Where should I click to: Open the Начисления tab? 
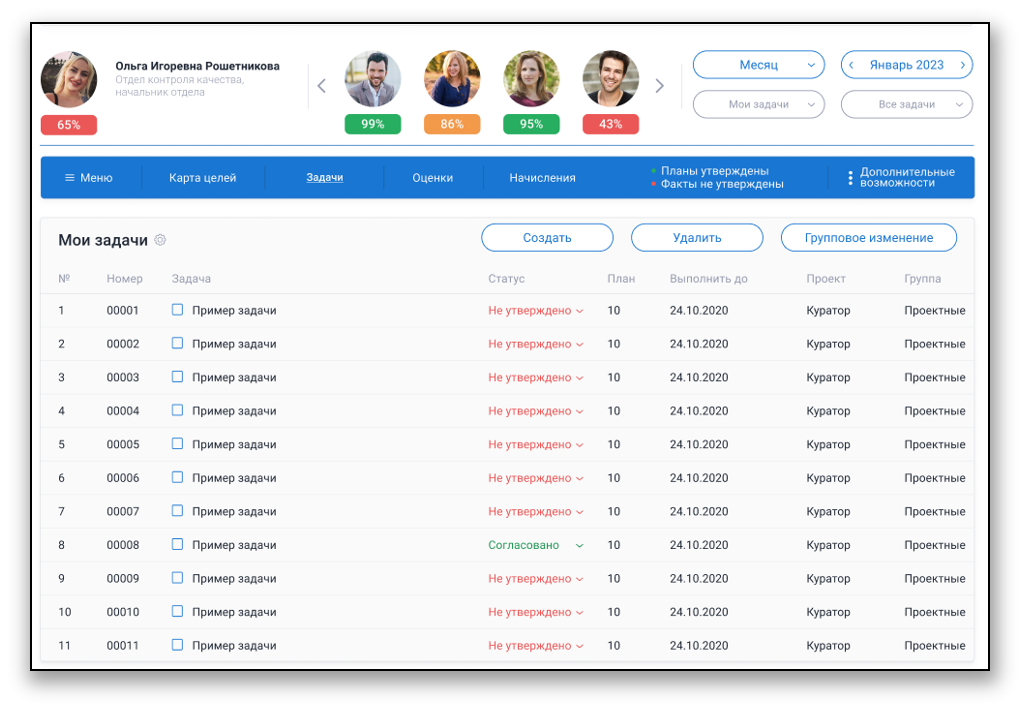(x=543, y=178)
